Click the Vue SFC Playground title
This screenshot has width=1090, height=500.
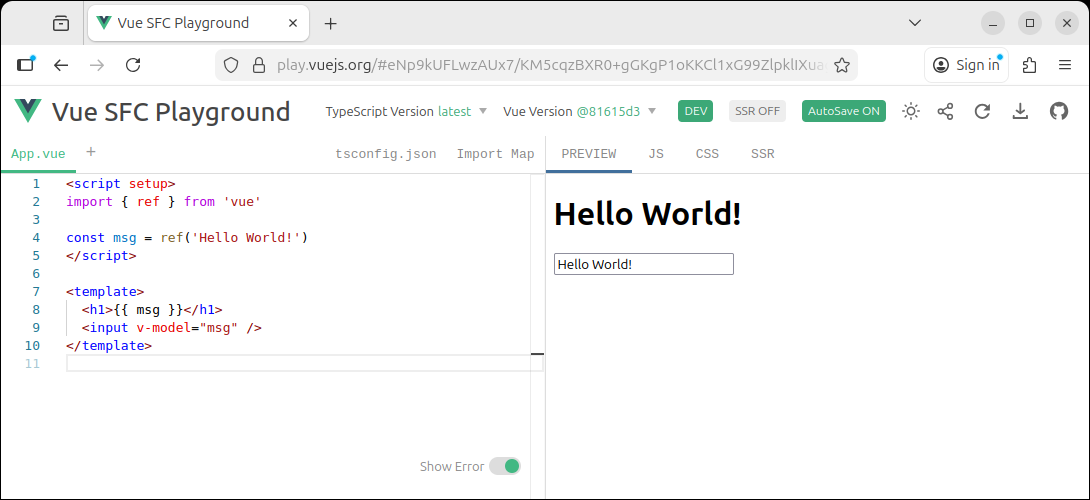pos(171,111)
